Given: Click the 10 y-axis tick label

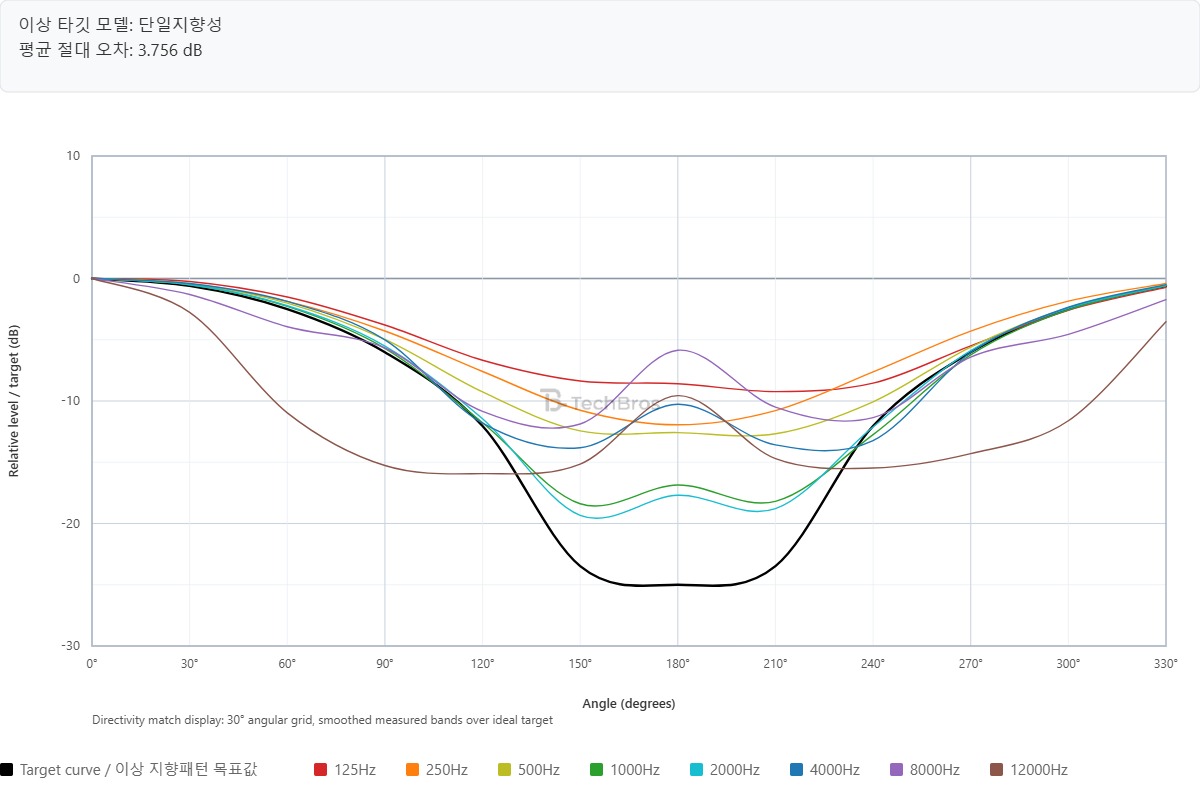Looking at the screenshot, I should coord(75,156).
